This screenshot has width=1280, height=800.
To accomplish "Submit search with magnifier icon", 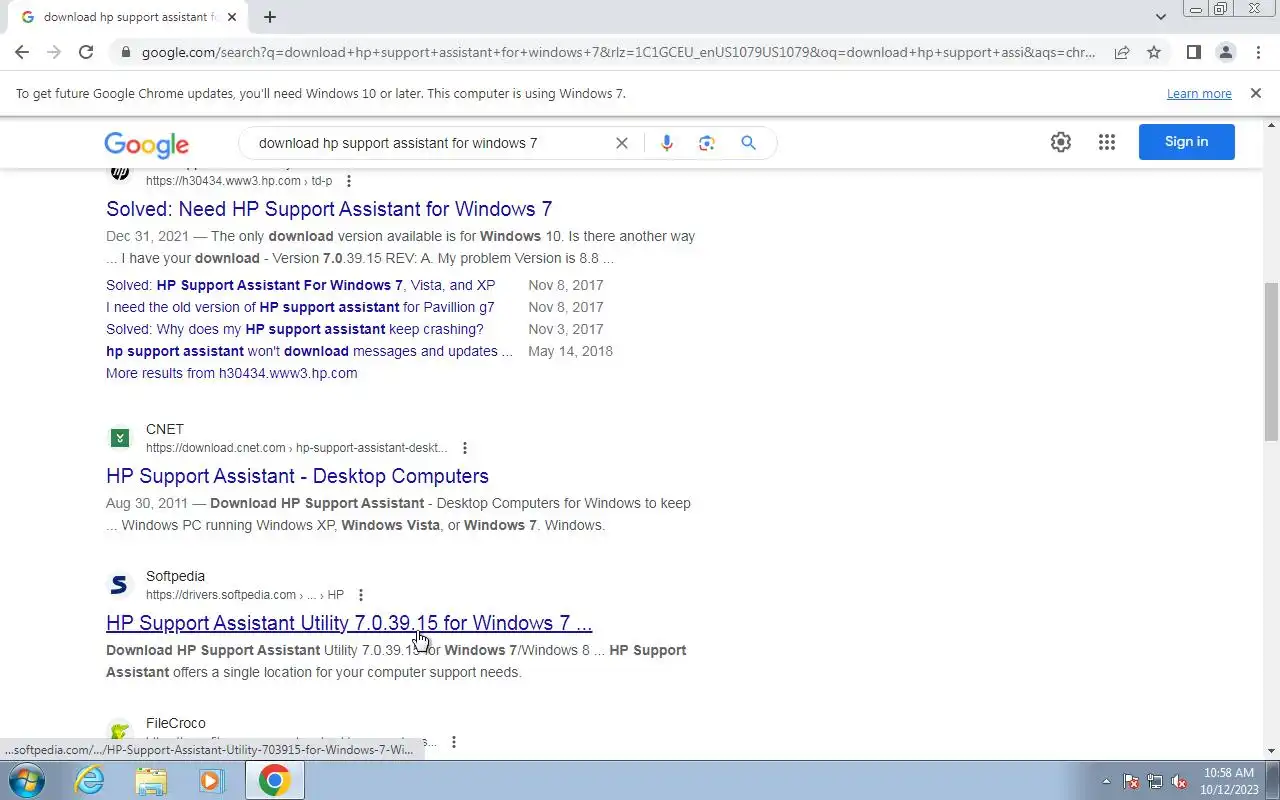I will (x=748, y=143).
